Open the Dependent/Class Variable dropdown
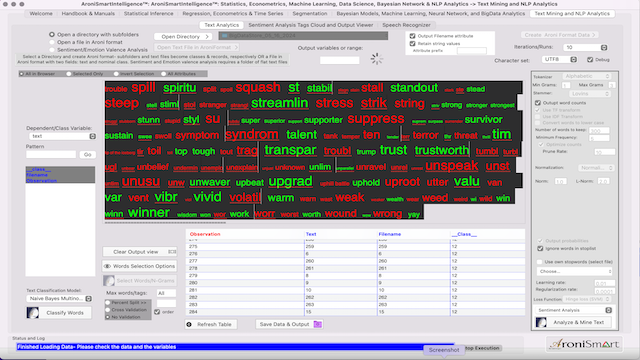640x360 pixels. (62, 136)
